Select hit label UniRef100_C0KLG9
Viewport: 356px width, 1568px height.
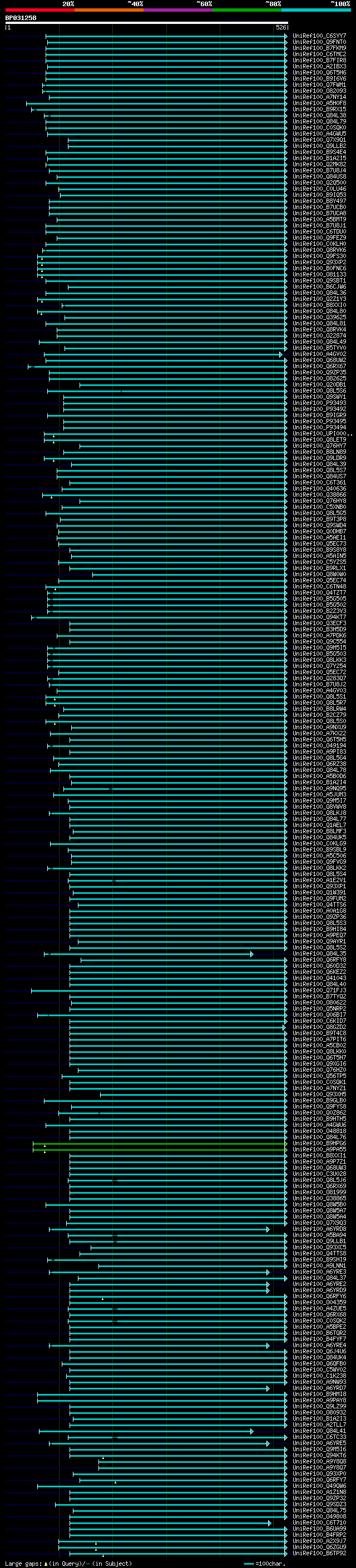[x=319, y=844]
